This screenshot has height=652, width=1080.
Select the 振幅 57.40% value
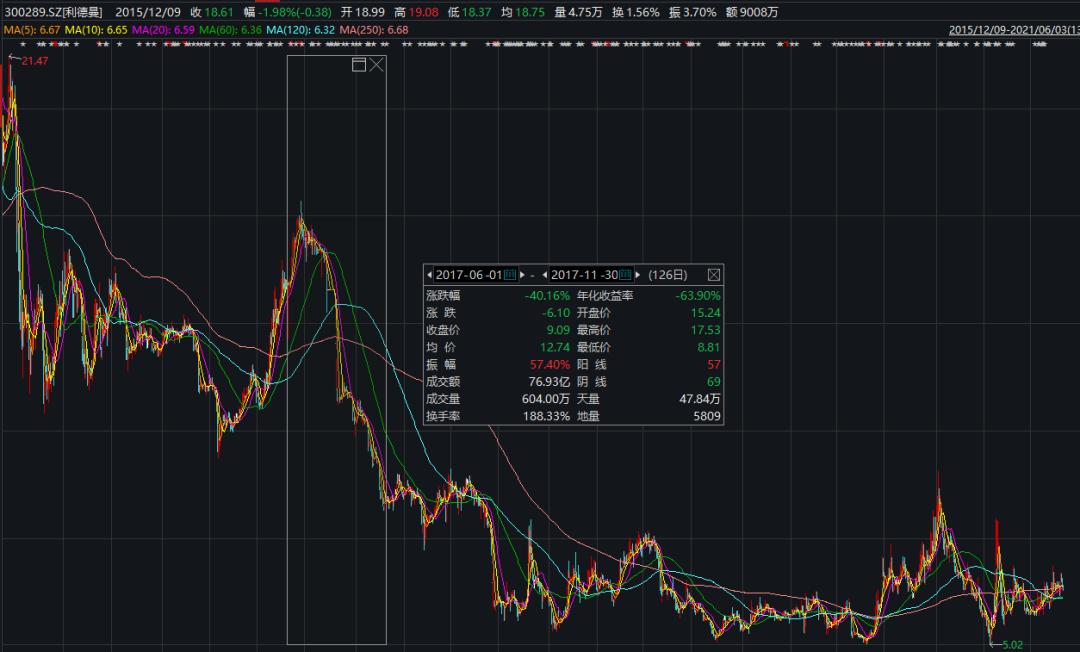550,364
